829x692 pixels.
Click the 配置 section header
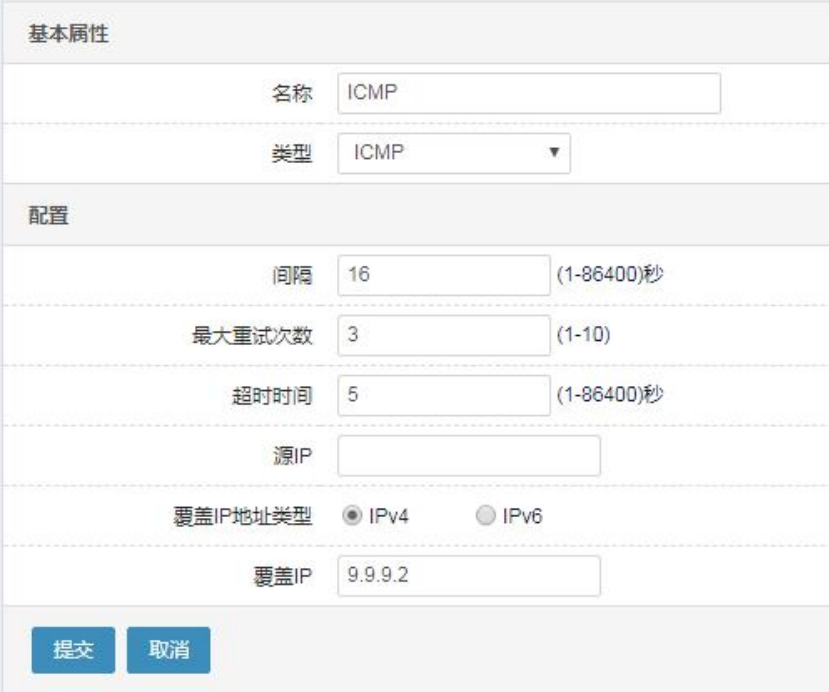(49, 215)
